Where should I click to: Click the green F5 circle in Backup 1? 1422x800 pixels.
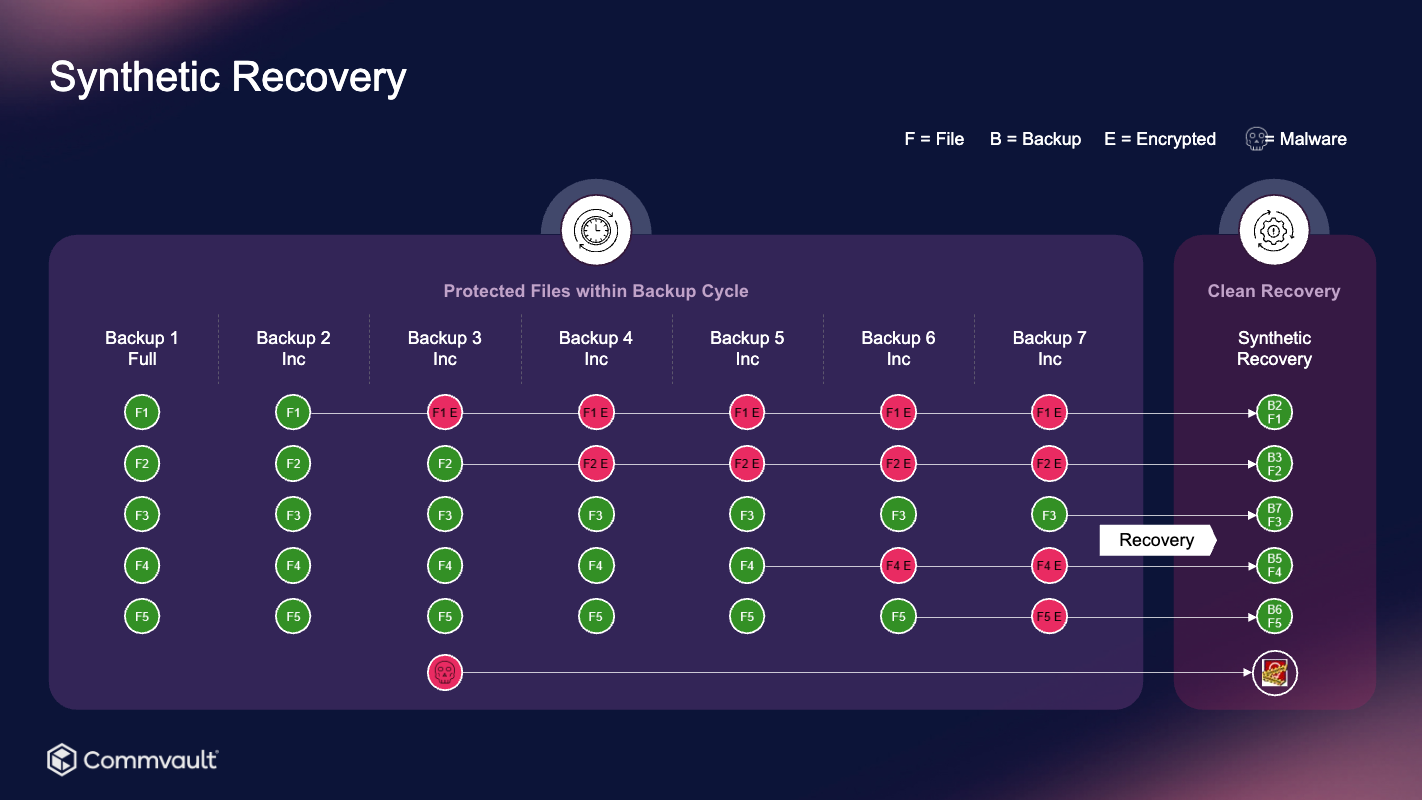[142, 617]
